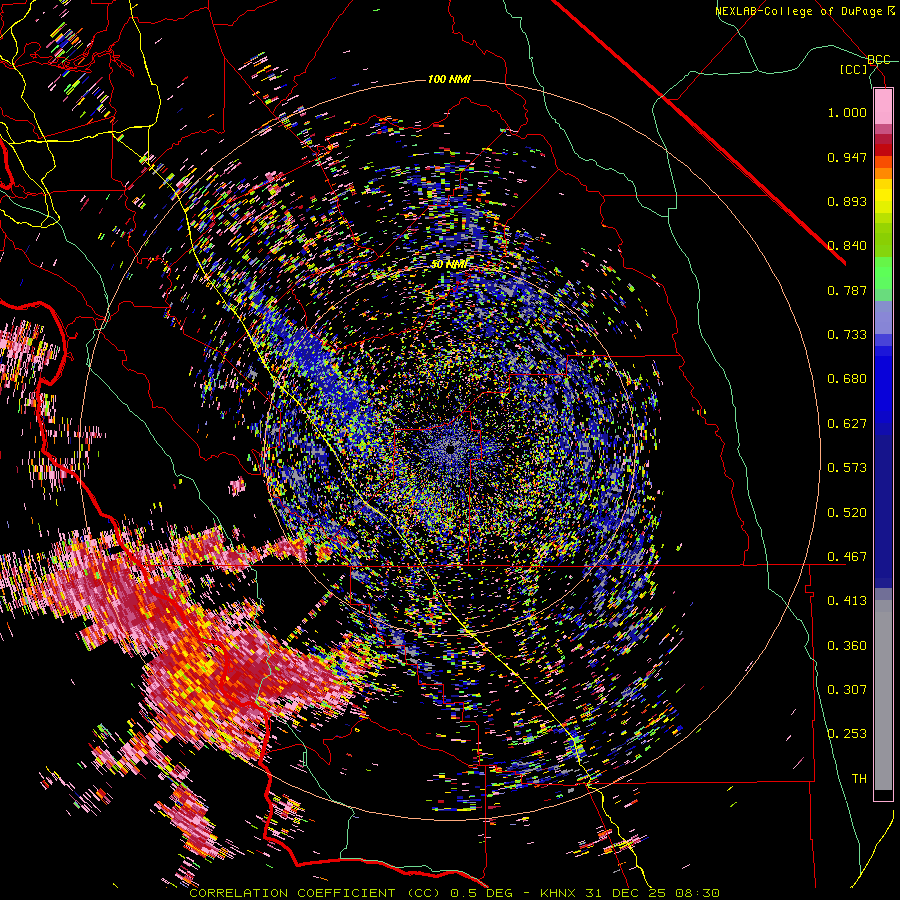
Task: Click the 0.253 color scale value
Action: point(847,734)
